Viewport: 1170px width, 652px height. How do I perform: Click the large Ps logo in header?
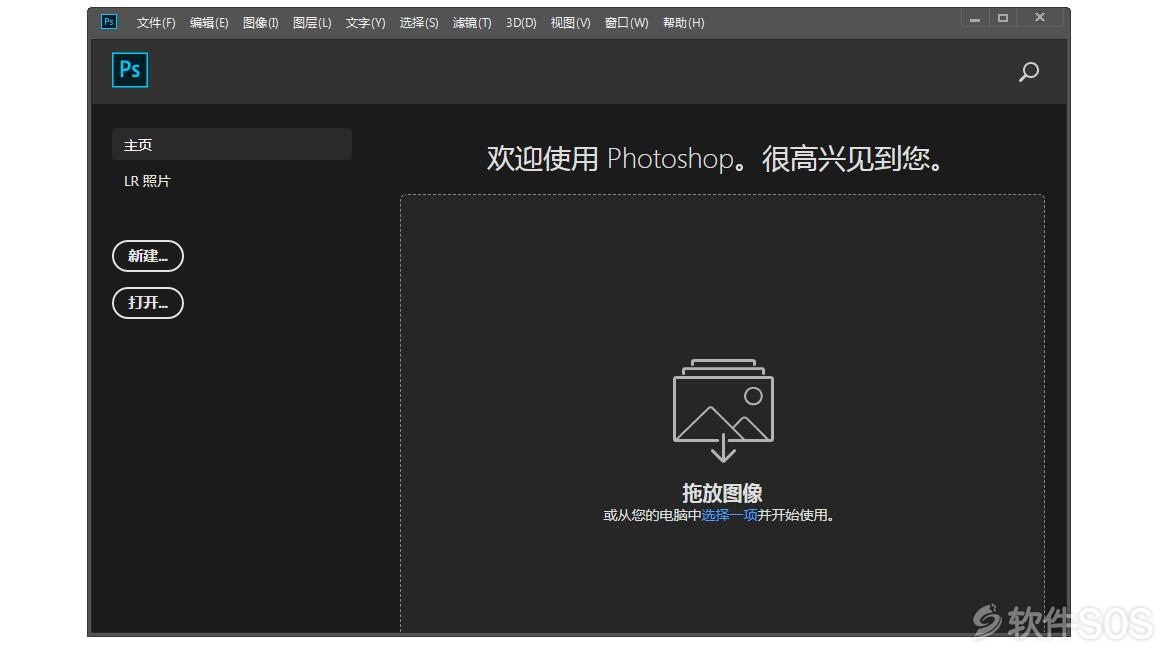point(130,70)
